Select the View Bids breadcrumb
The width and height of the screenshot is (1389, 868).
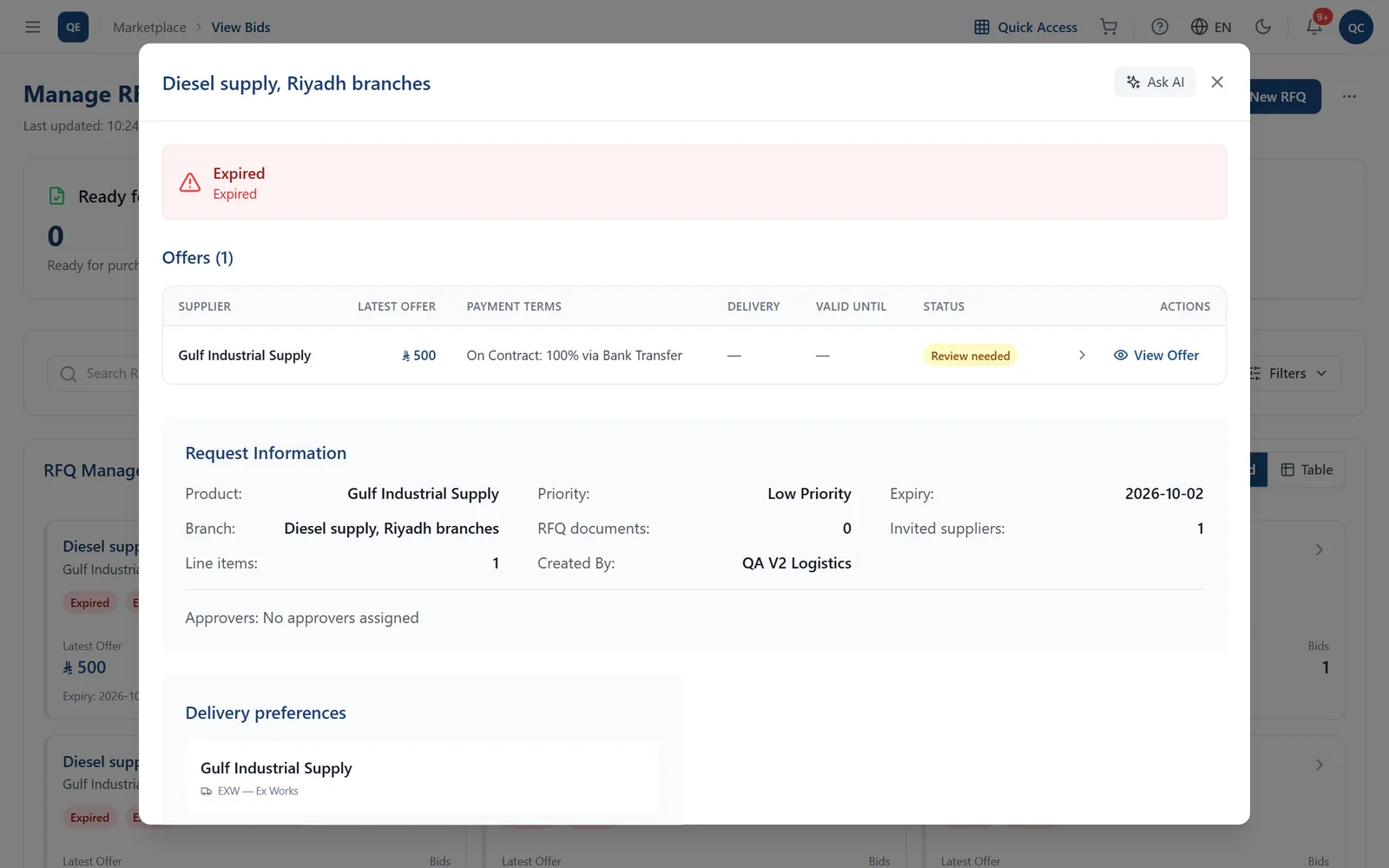240,27
